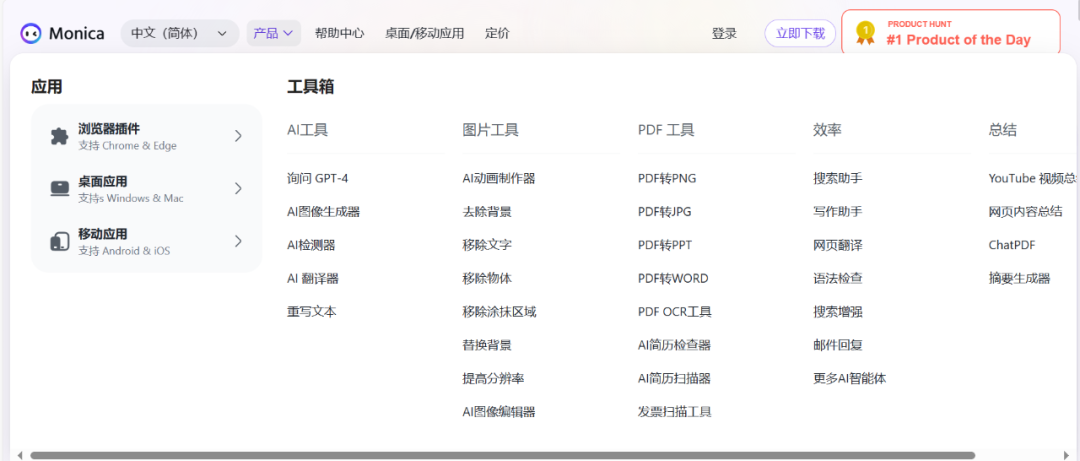The width and height of the screenshot is (1080, 461).
Task: Select 写作助手 under 效率
Action: point(838,212)
